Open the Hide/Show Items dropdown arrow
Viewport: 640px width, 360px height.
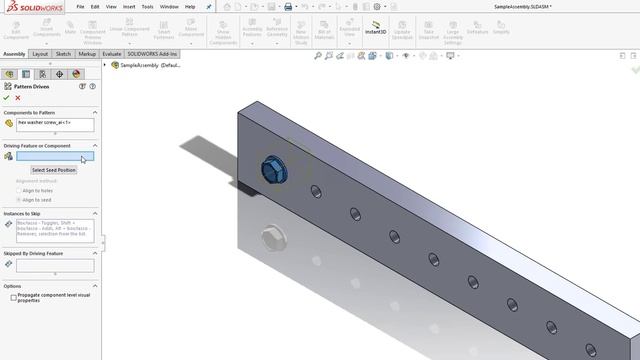413,56
